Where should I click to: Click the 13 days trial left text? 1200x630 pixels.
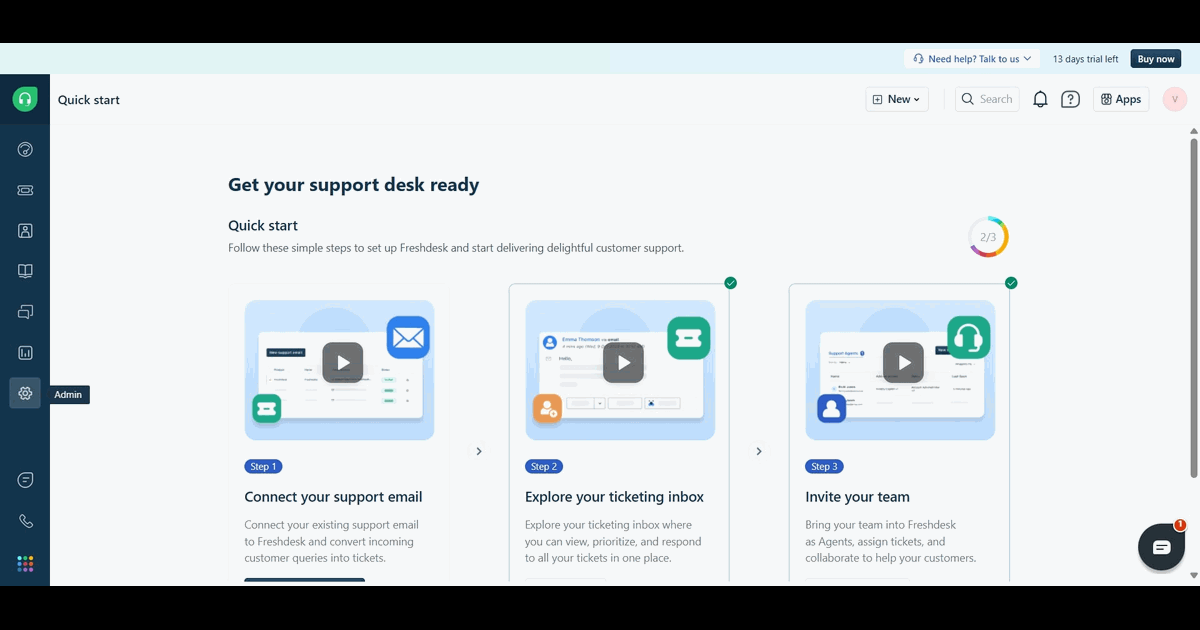[1085, 59]
